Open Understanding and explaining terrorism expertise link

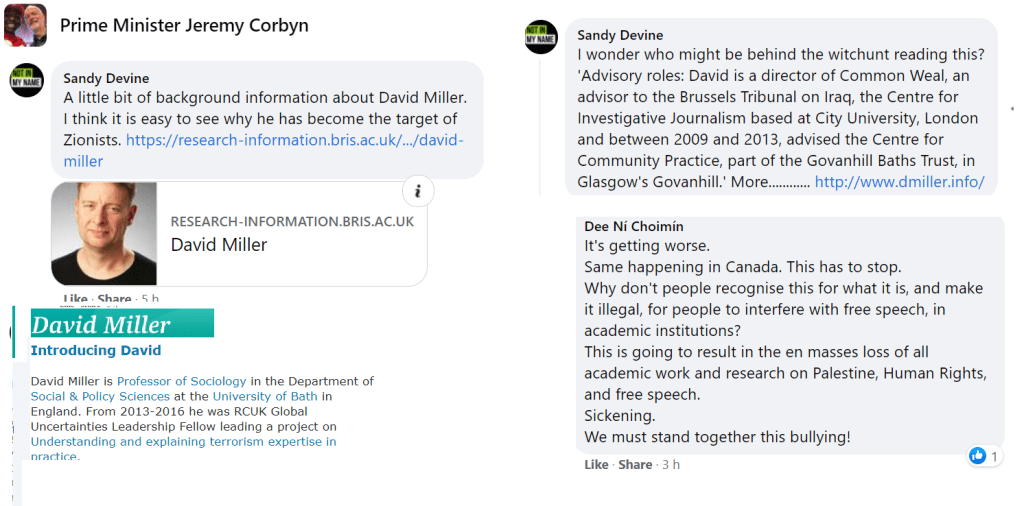point(183,441)
